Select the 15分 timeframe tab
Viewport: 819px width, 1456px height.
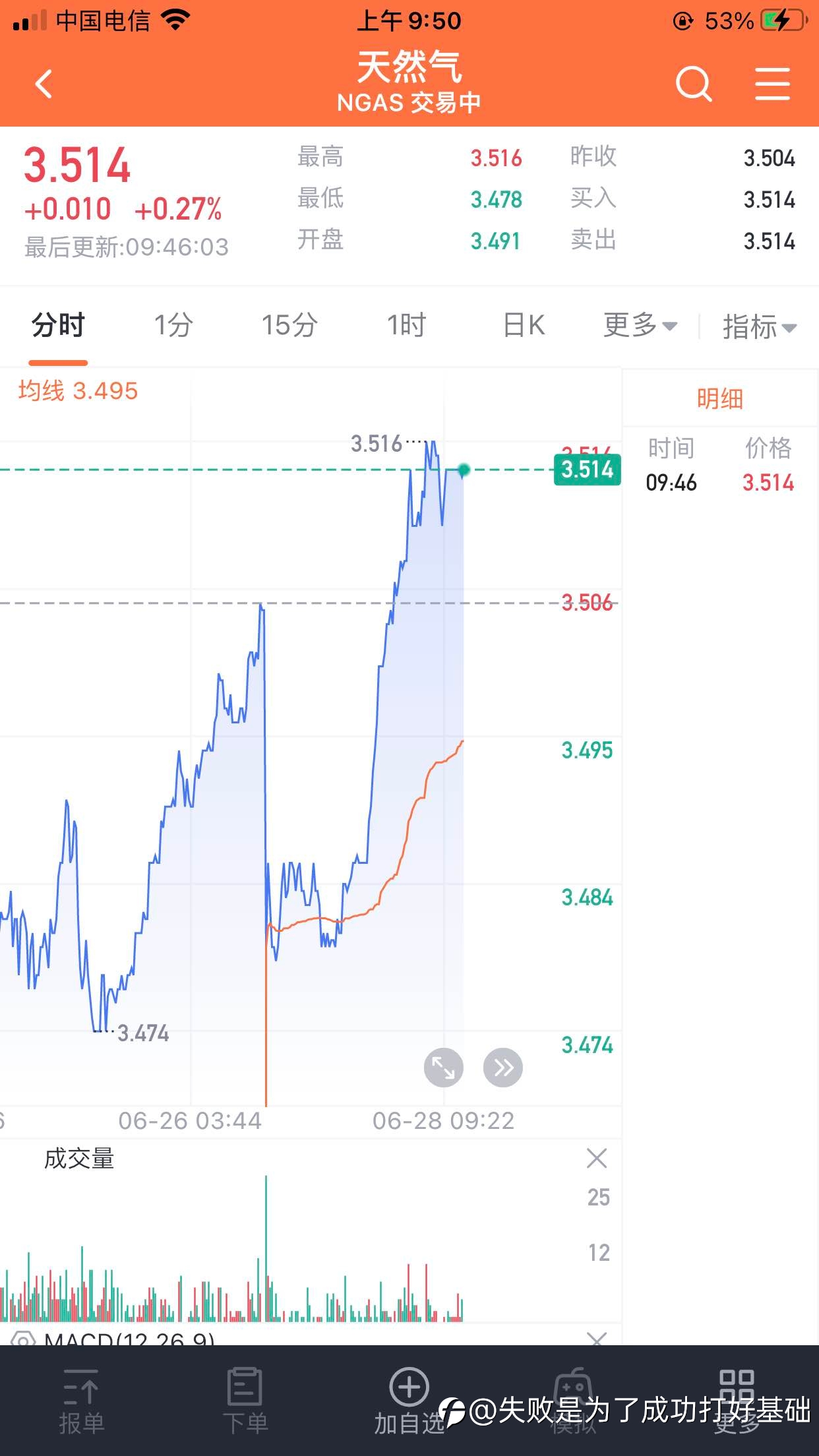289,325
